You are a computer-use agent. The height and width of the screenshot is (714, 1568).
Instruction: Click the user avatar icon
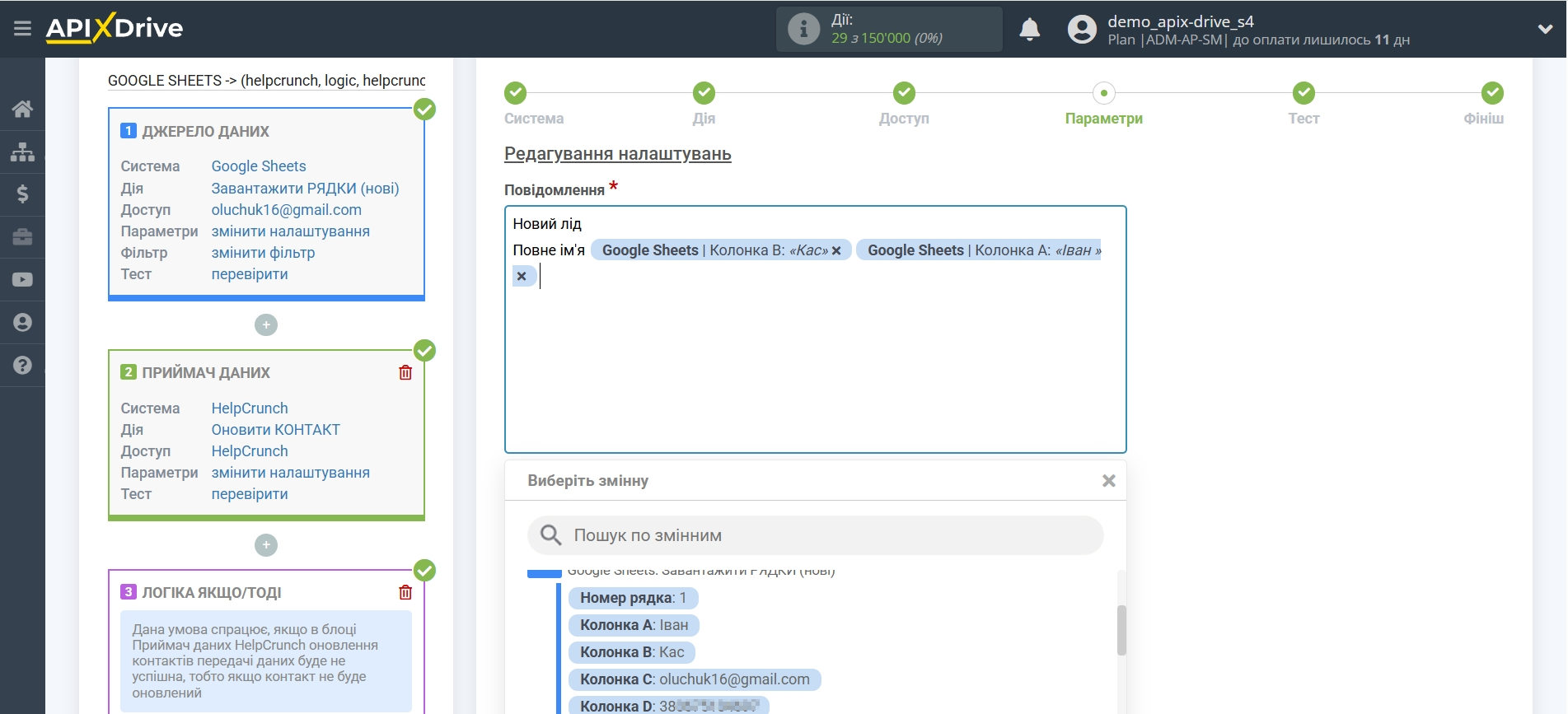[x=1082, y=30]
